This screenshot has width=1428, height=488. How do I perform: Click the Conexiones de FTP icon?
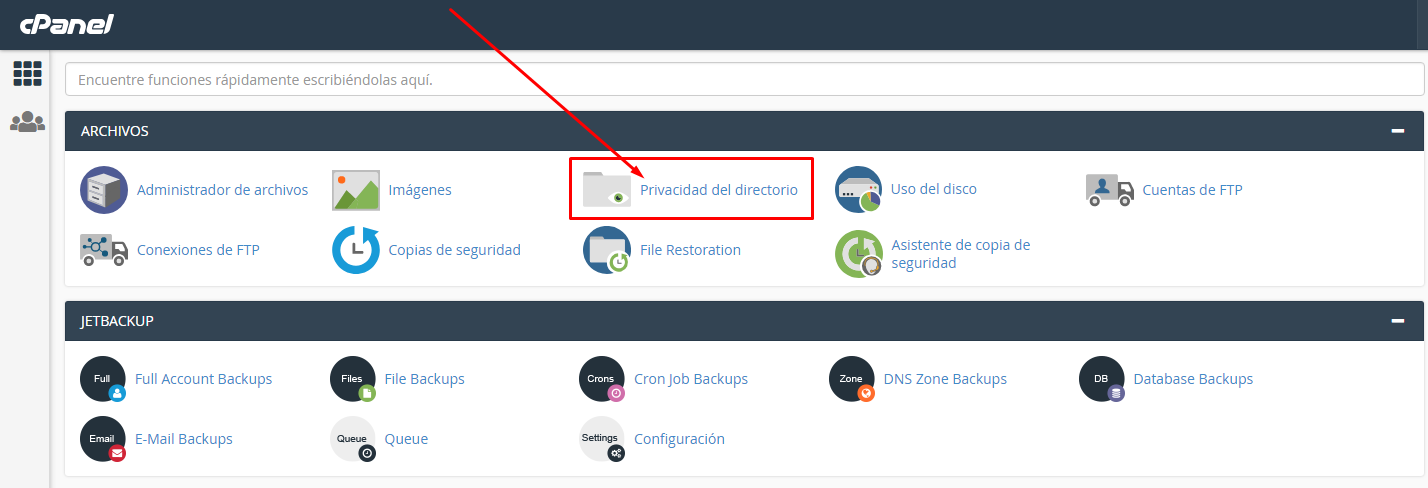coord(104,250)
